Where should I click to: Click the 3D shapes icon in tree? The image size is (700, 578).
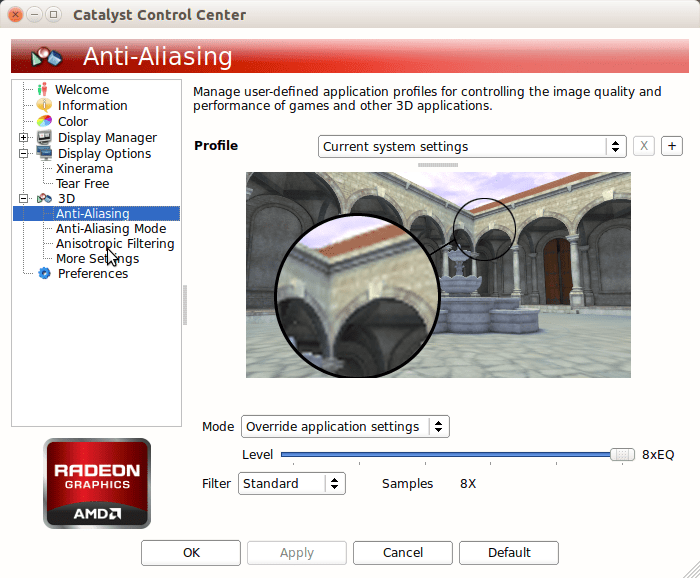click(44, 198)
